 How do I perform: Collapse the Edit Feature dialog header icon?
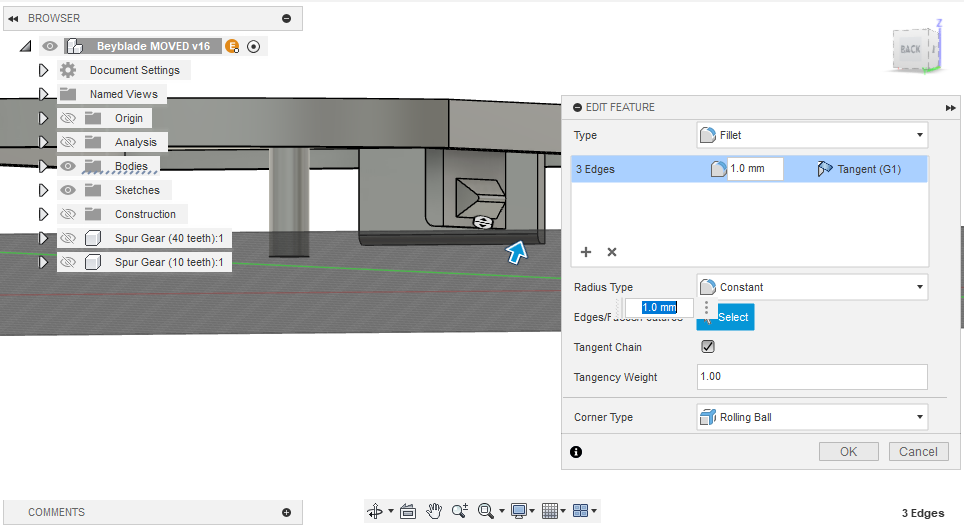[577, 108]
